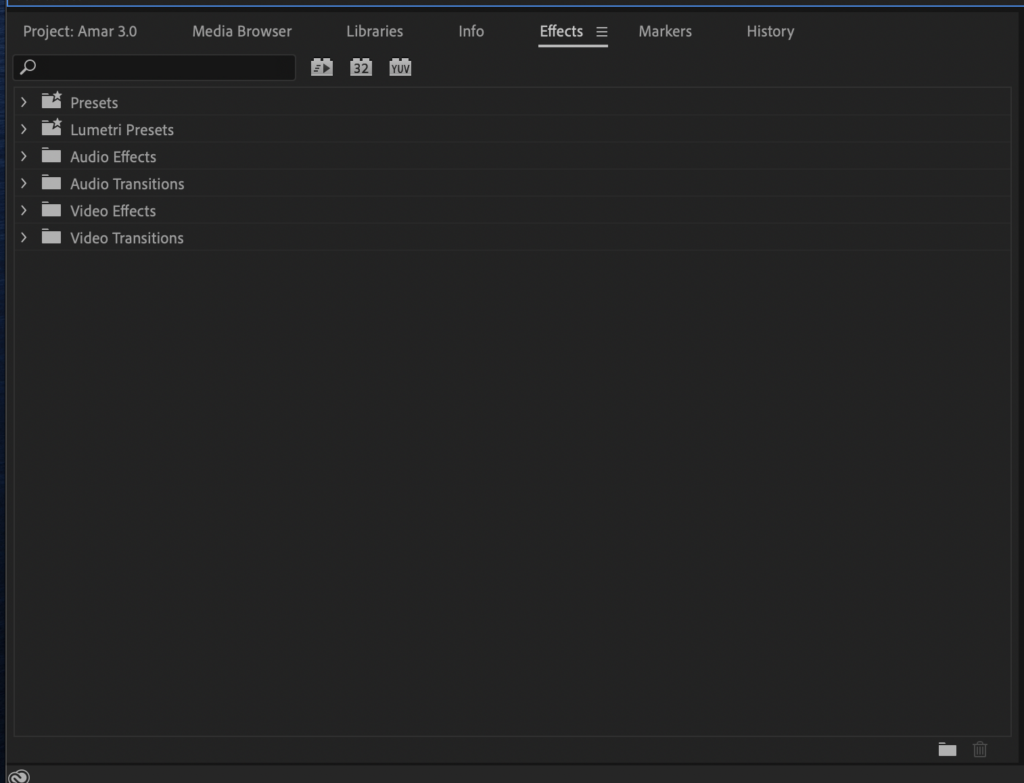Select the 'Audio Effects' label text
Image resolution: width=1024 pixels, height=783 pixels.
point(113,157)
